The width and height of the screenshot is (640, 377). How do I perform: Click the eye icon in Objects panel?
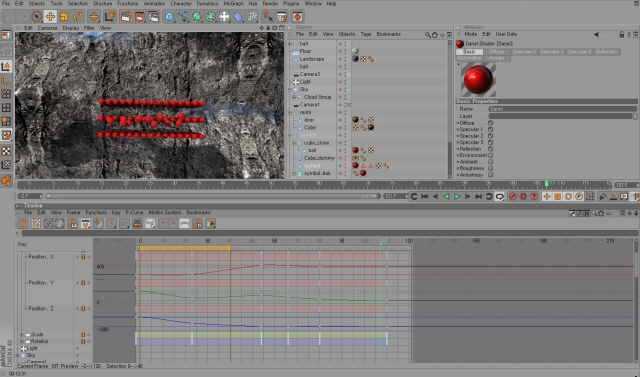(442, 35)
